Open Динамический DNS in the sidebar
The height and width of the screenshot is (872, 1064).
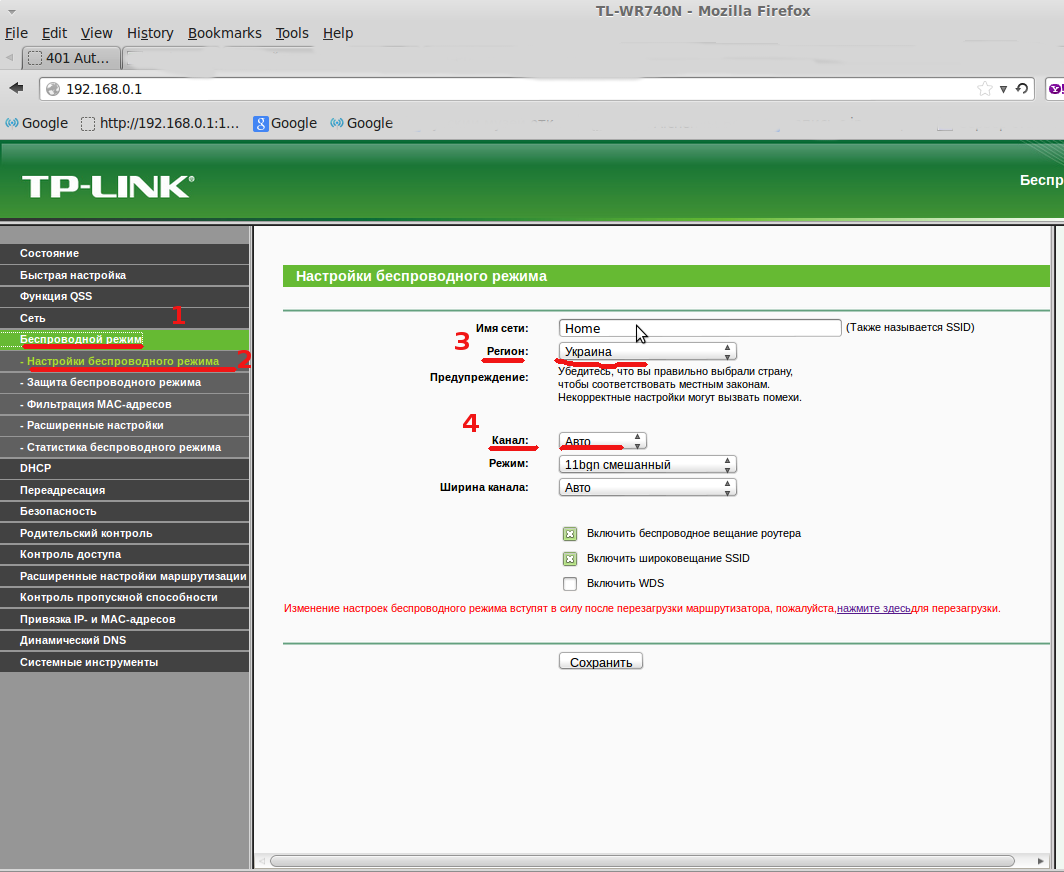(125, 640)
